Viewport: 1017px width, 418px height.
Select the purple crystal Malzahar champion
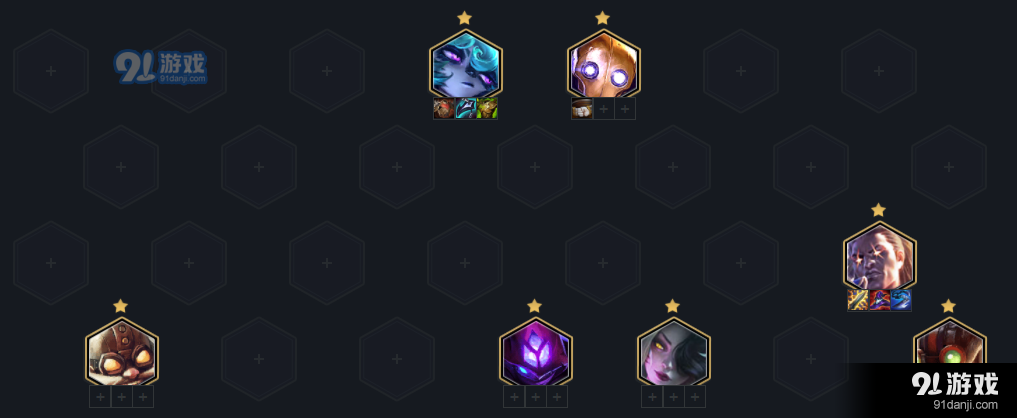point(535,353)
